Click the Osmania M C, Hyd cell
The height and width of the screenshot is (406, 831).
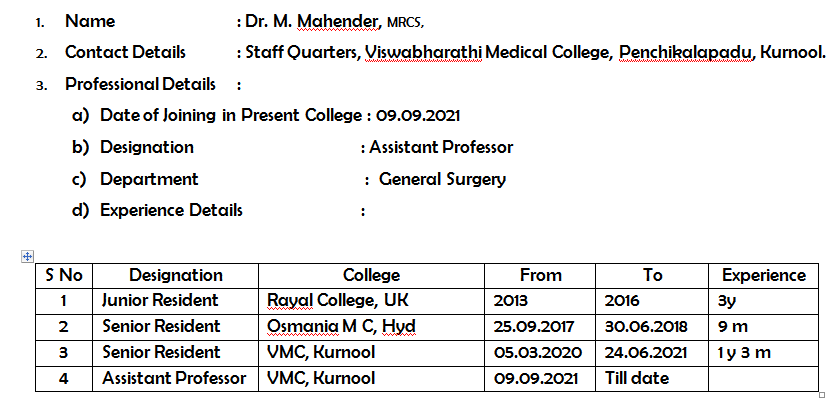[x=372, y=327]
